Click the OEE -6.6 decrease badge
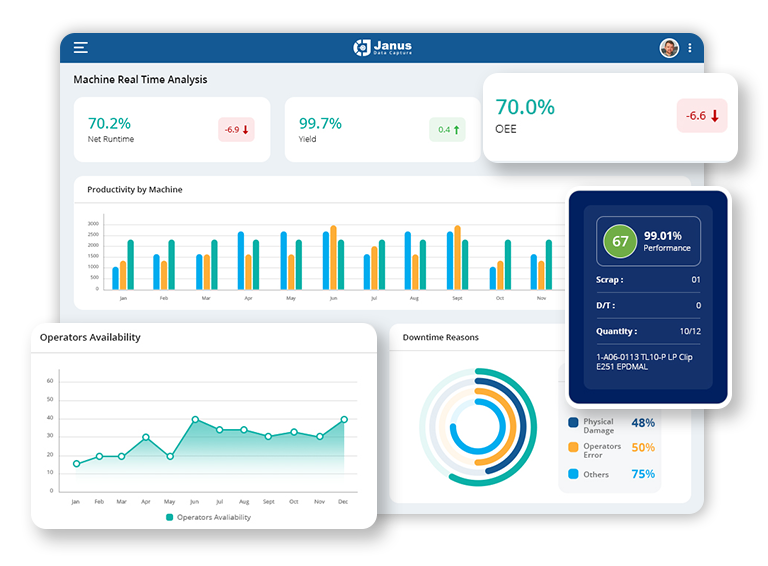This screenshot has width=768, height=566. (702, 116)
